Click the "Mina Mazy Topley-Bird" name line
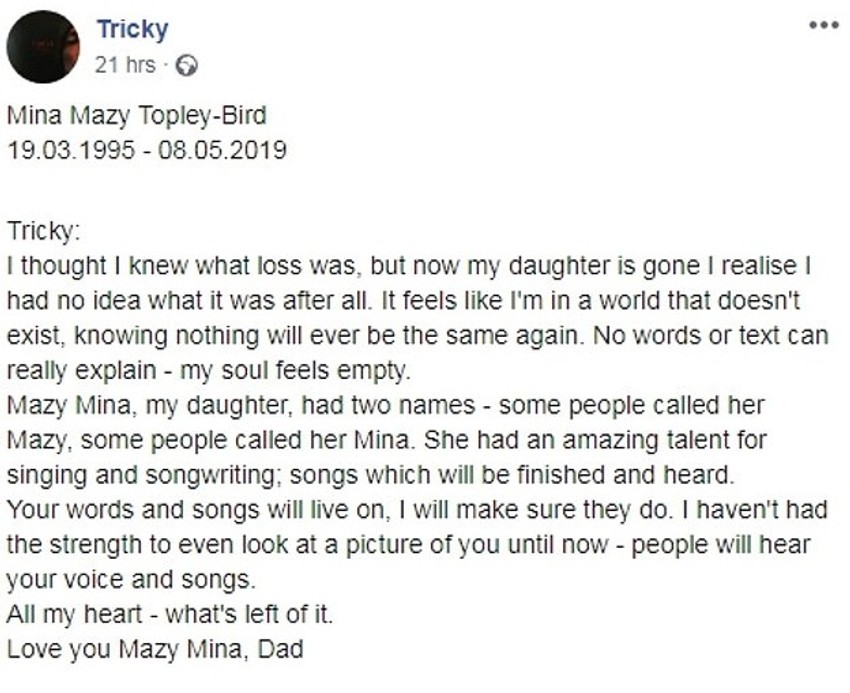This screenshot has height=693, width=850. pos(137,116)
